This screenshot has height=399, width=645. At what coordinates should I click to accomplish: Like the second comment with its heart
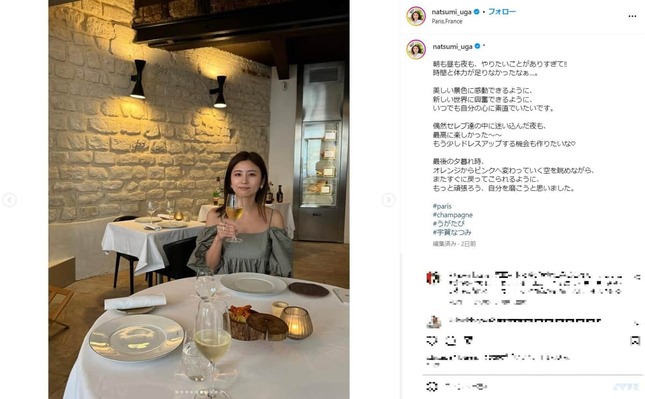pyautogui.click(x=637, y=322)
